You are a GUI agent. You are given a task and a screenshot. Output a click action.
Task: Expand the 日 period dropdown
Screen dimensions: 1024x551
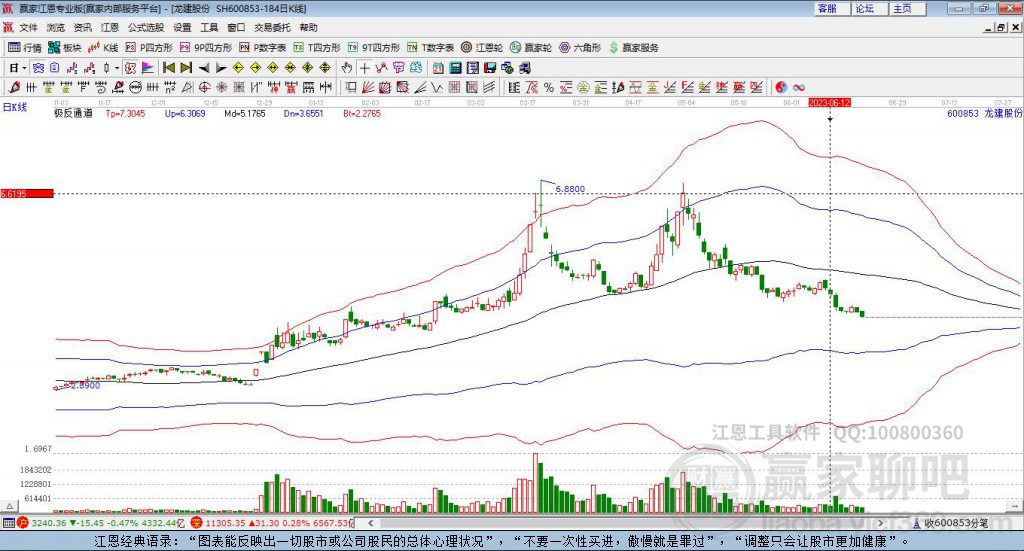[24, 68]
